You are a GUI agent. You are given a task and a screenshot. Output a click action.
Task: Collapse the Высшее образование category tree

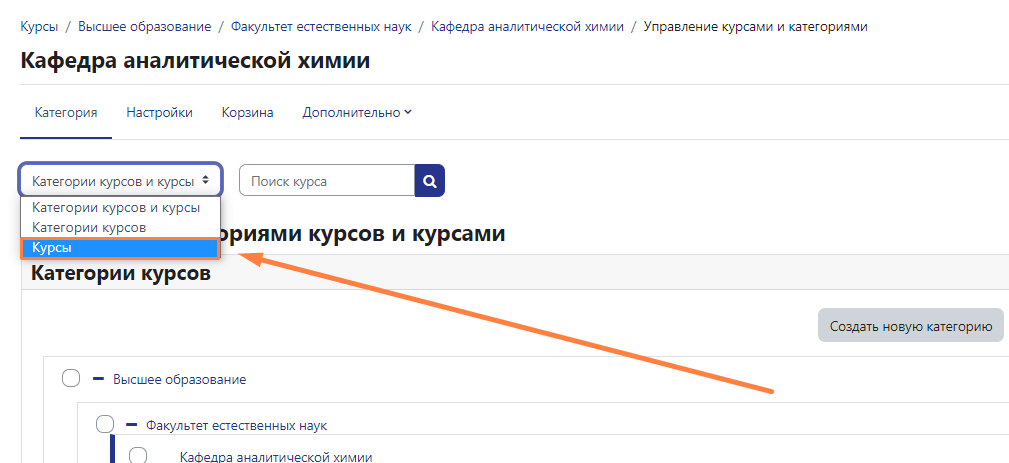tap(98, 379)
